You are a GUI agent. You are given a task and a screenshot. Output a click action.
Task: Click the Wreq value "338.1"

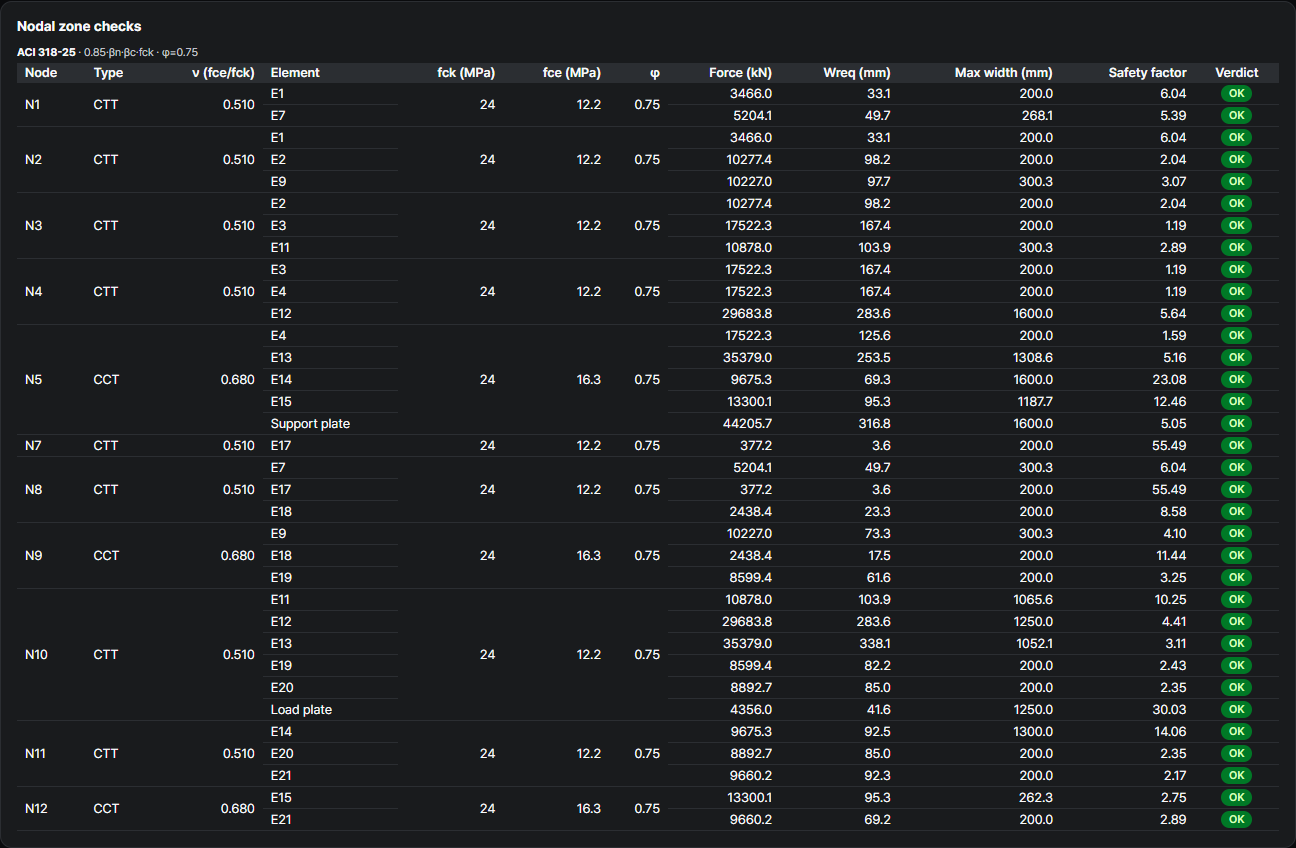point(875,644)
